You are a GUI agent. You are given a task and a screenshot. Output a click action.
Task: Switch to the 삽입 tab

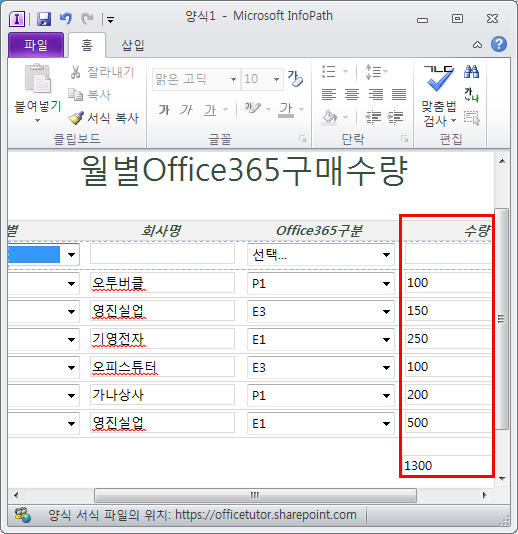133,45
